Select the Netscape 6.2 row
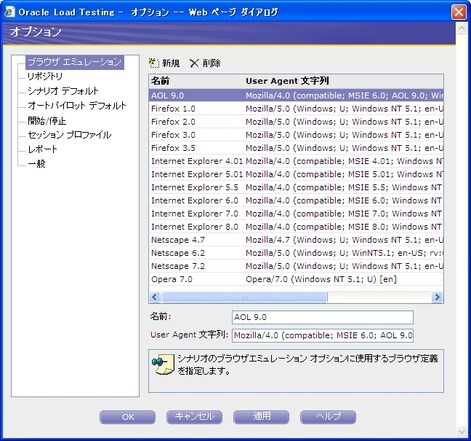Image resolution: width=471 pixels, height=441 pixels. pyautogui.click(x=296, y=253)
